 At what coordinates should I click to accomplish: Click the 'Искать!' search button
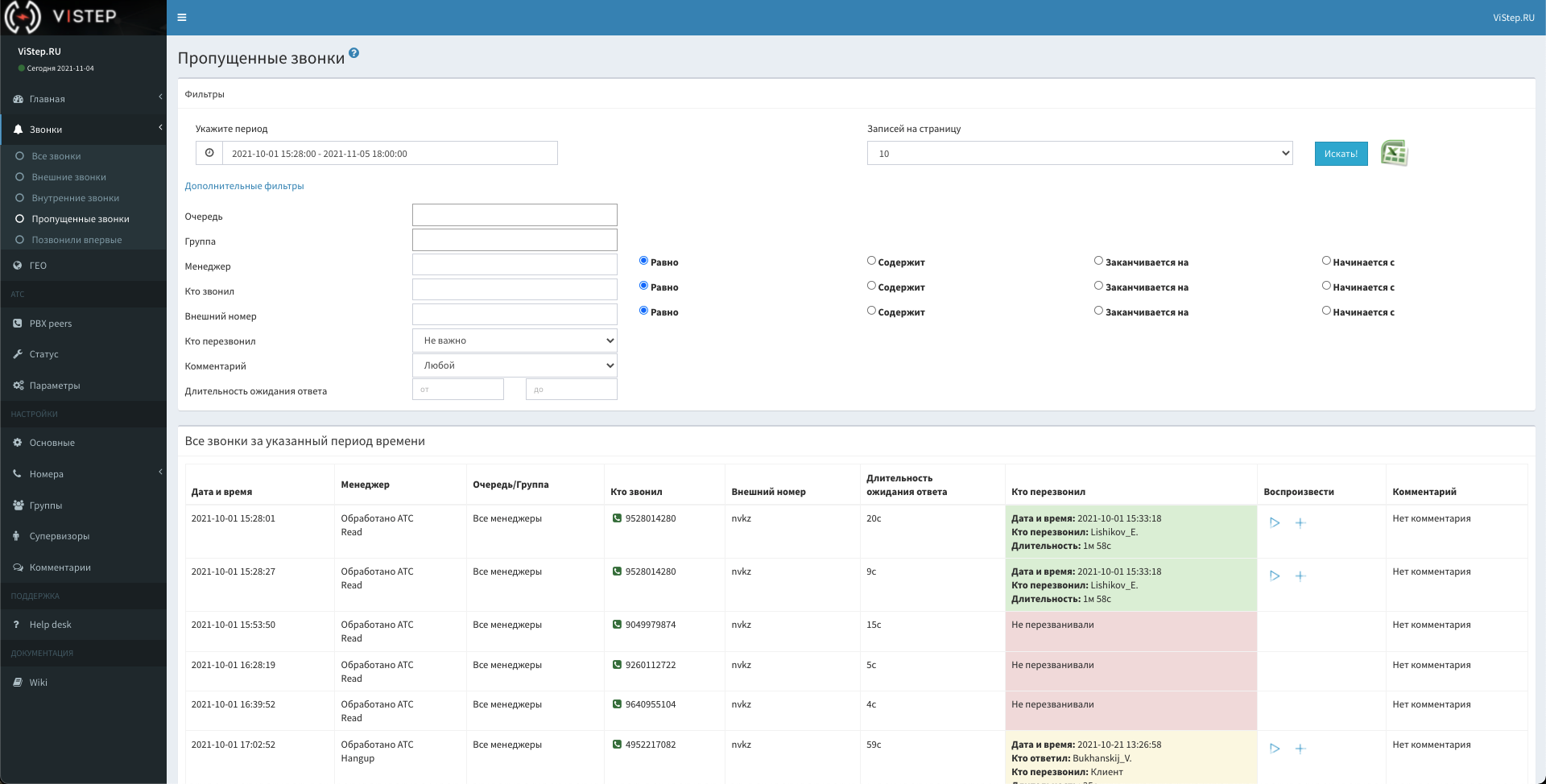point(1341,154)
